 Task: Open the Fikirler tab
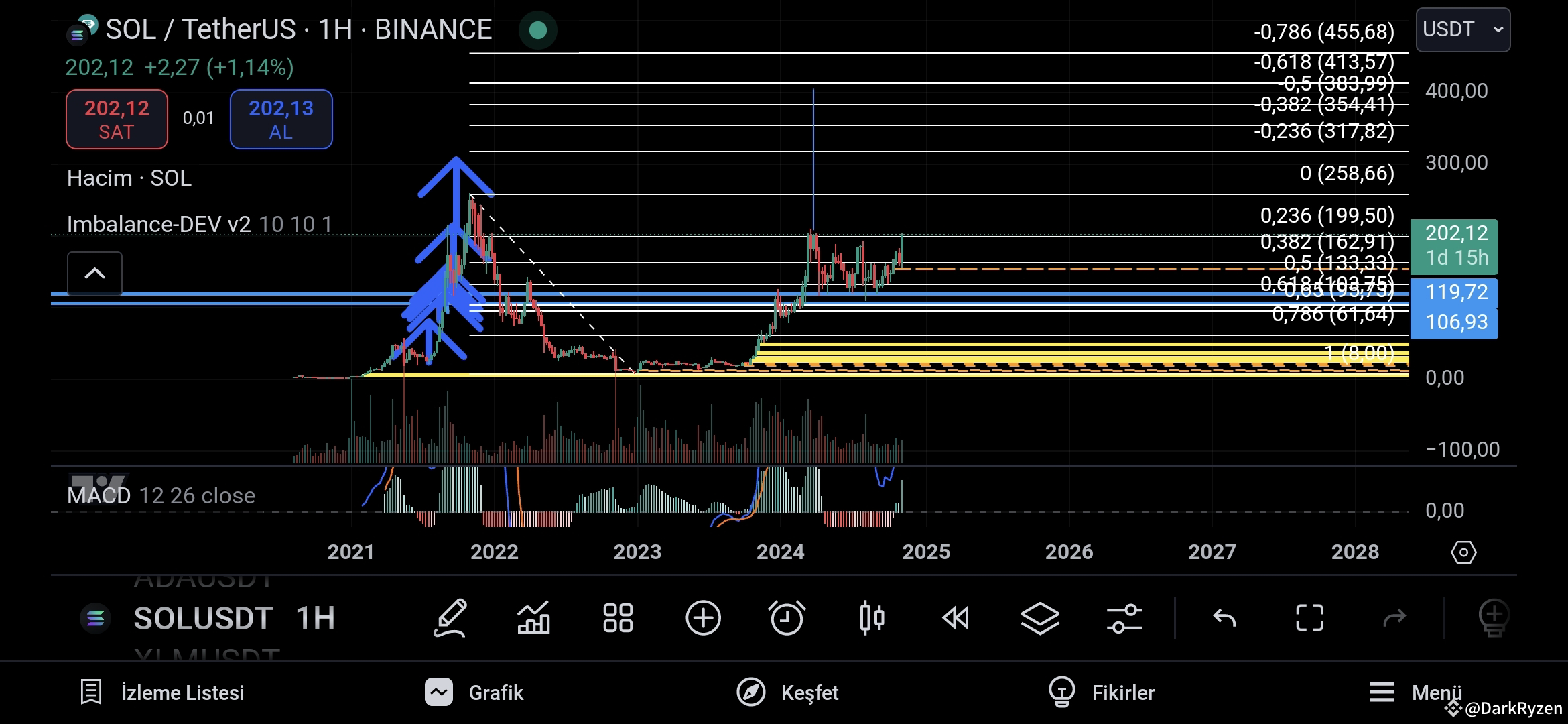pos(1102,692)
